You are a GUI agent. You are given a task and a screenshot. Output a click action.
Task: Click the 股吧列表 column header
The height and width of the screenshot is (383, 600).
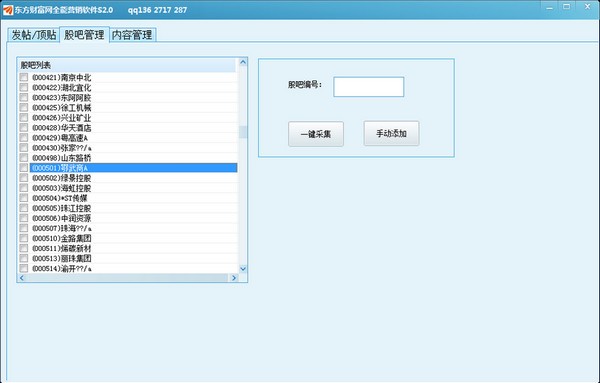tap(127, 65)
